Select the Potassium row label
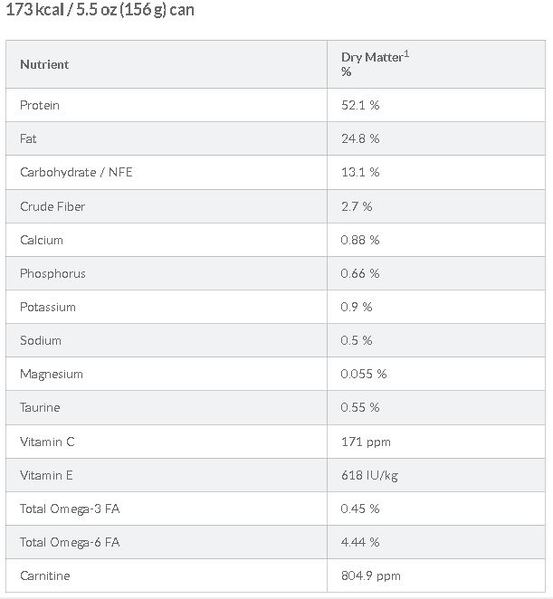The image size is (553, 599). pyautogui.click(x=48, y=307)
